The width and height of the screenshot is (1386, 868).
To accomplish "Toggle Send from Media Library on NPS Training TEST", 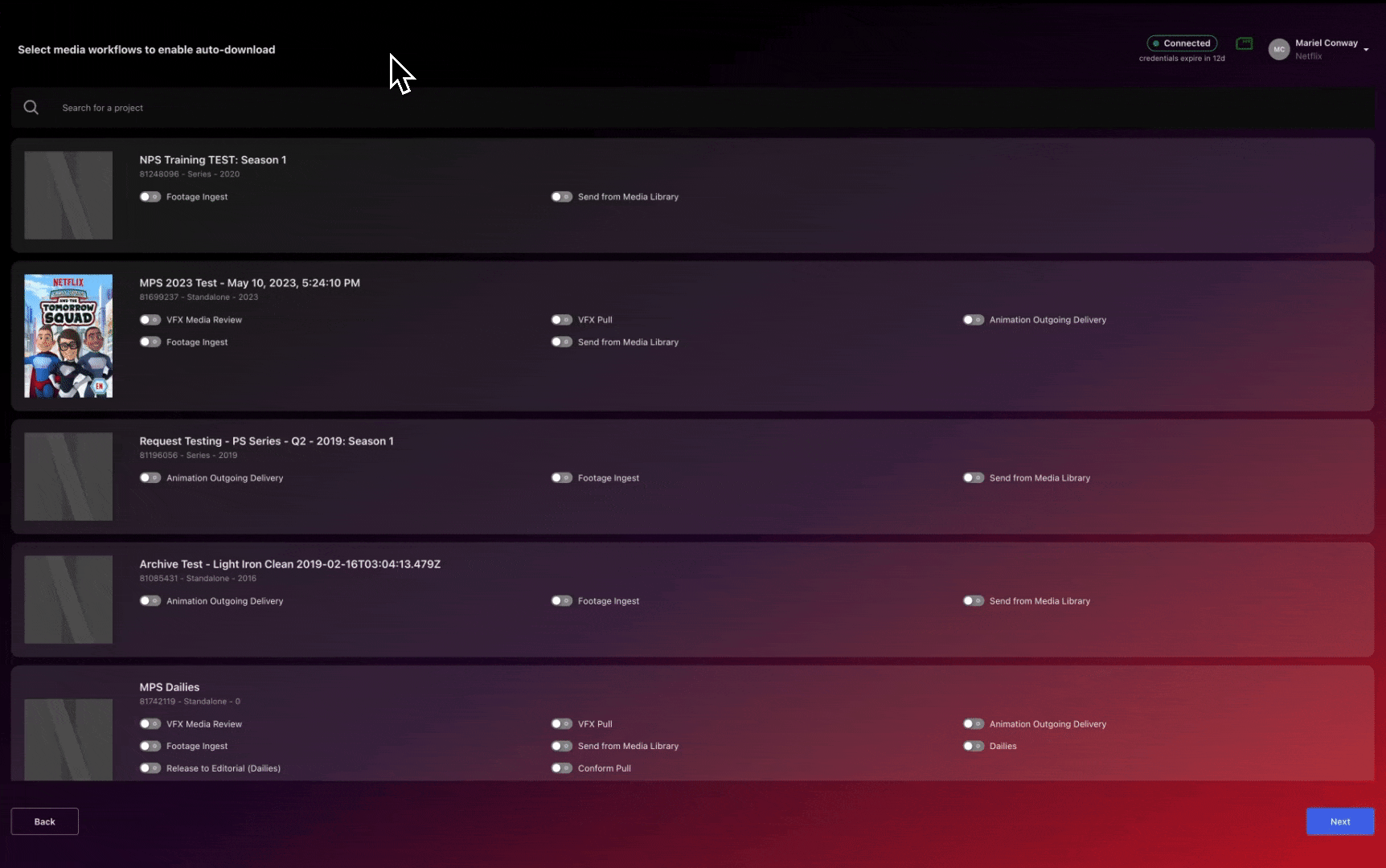I will pyautogui.click(x=562, y=196).
